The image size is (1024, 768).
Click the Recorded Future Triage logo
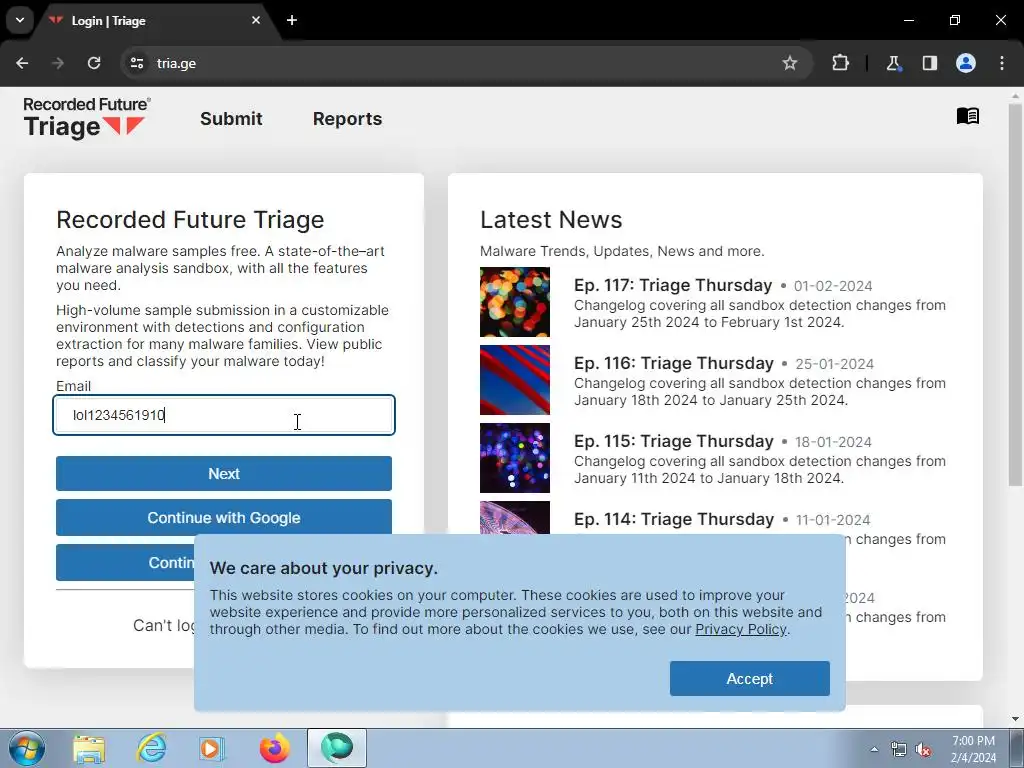click(x=86, y=118)
